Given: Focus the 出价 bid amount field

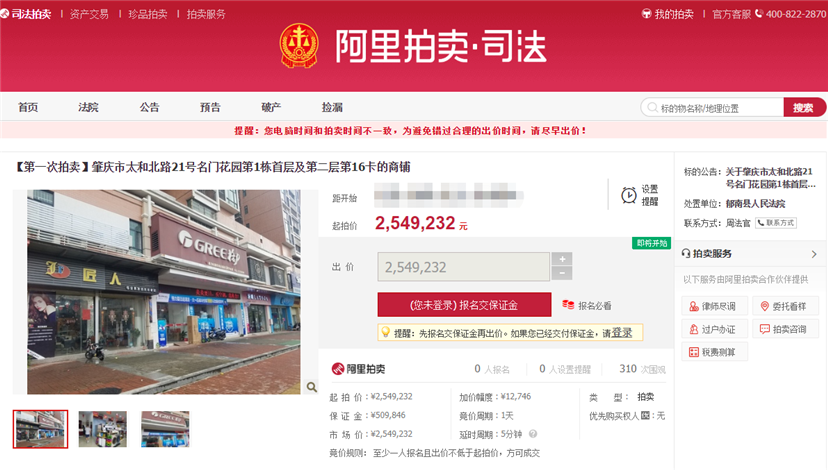Looking at the screenshot, I should [464, 267].
